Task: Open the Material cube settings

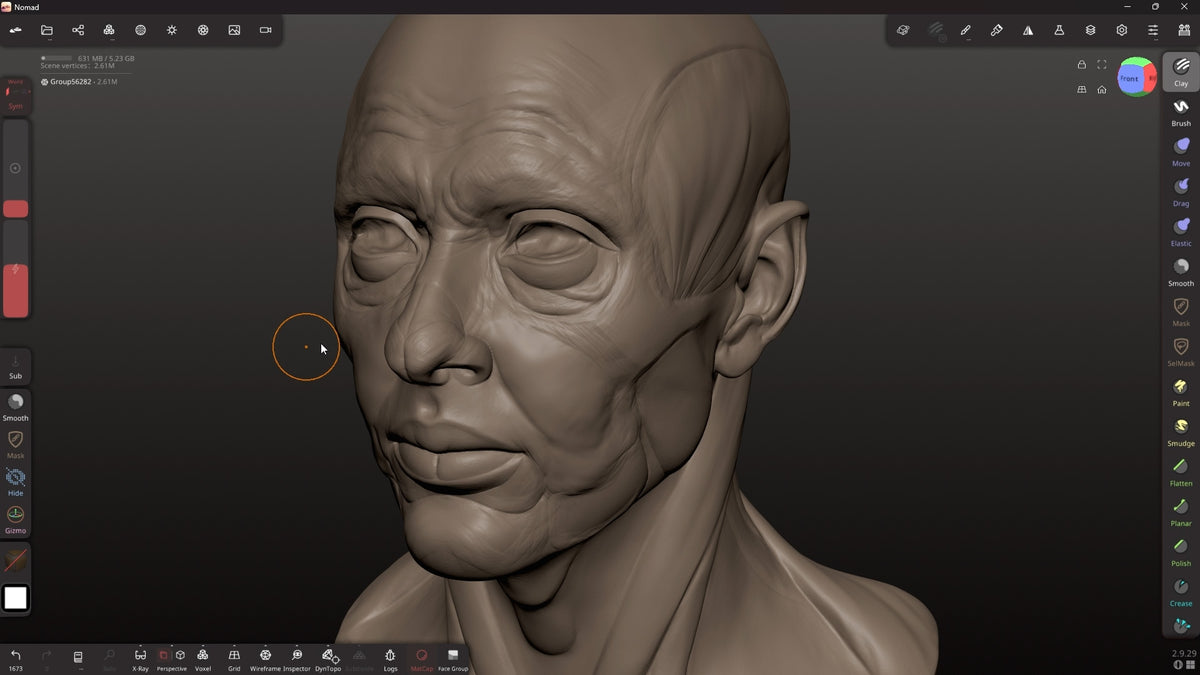Action: point(903,30)
